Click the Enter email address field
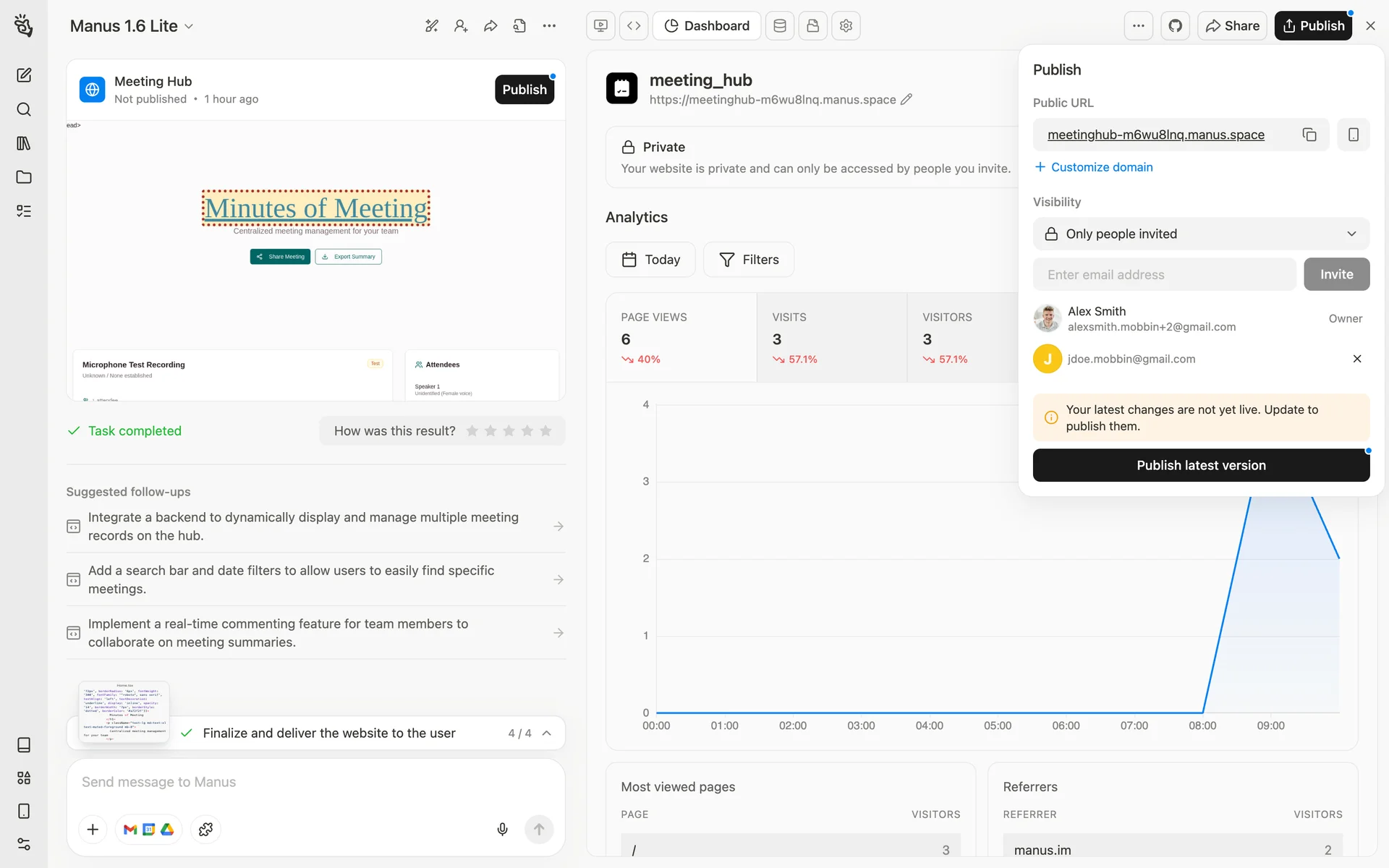This screenshot has width=1389, height=868. pyautogui.click(x=1164, y=274)
